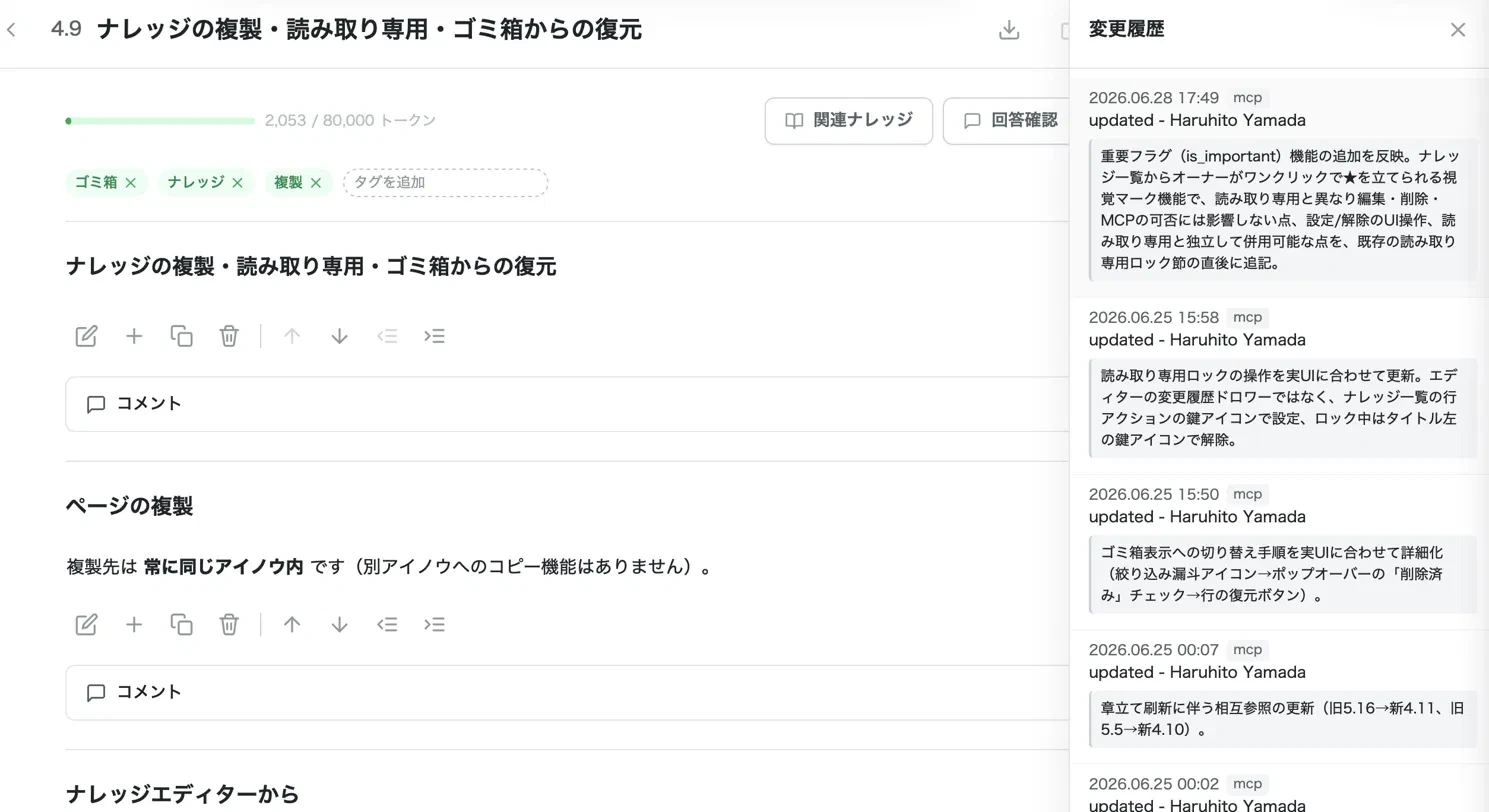Remove the ゴミ箱 tag
The image size is (1489, 812).
pos(131,183)
